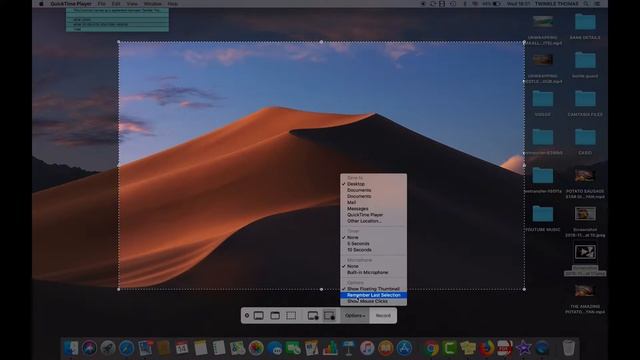This screenshot has width=640, height=360.
Task: Select Record Entire Screen tool
Action: 313,316
